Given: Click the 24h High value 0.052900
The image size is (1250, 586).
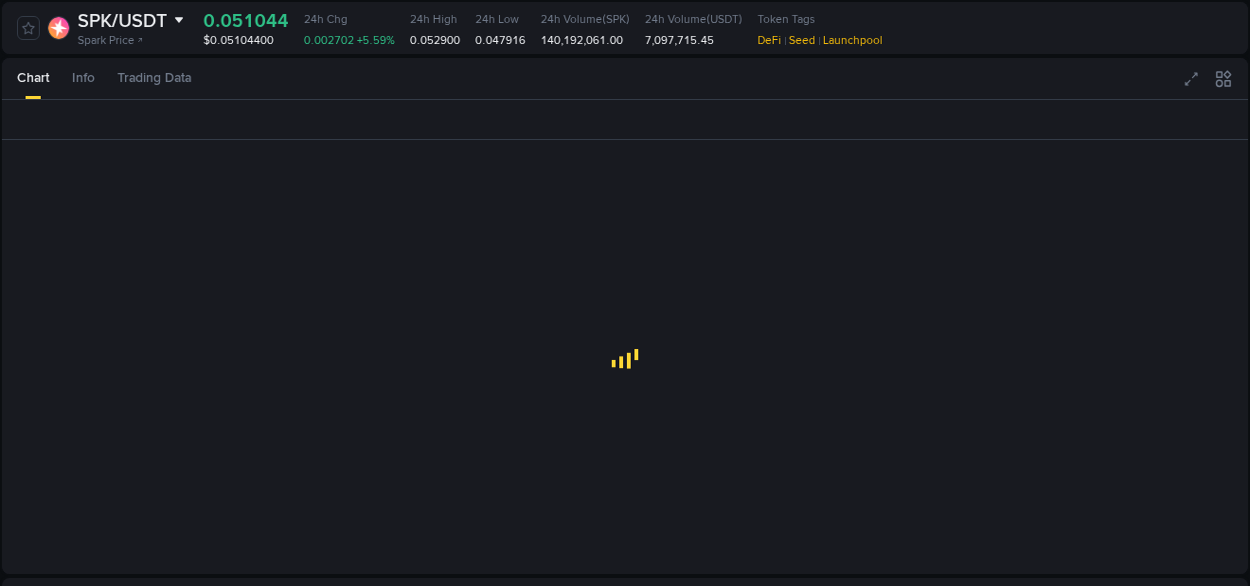Looking at the screenshot, I should coord(434,40).
